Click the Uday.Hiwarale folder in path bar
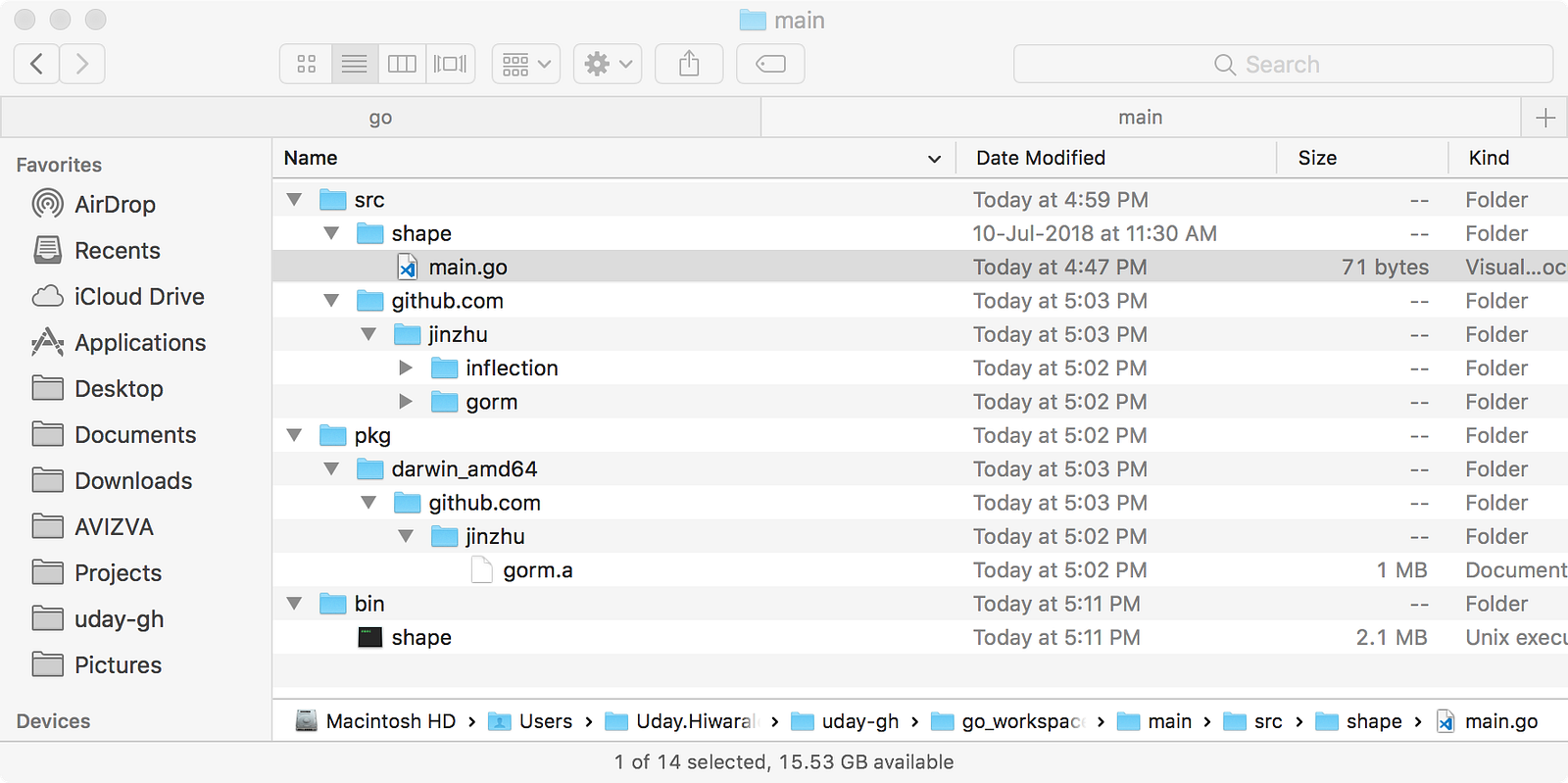1568x783 pixels. pyautogui.click(x=682, y=721)
